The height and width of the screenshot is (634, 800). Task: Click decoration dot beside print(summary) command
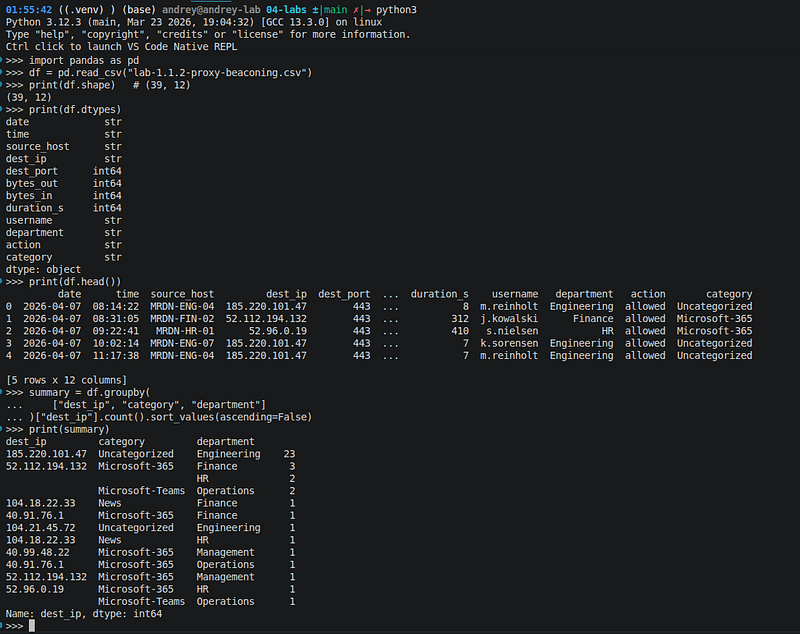click(x=1, y=429)
